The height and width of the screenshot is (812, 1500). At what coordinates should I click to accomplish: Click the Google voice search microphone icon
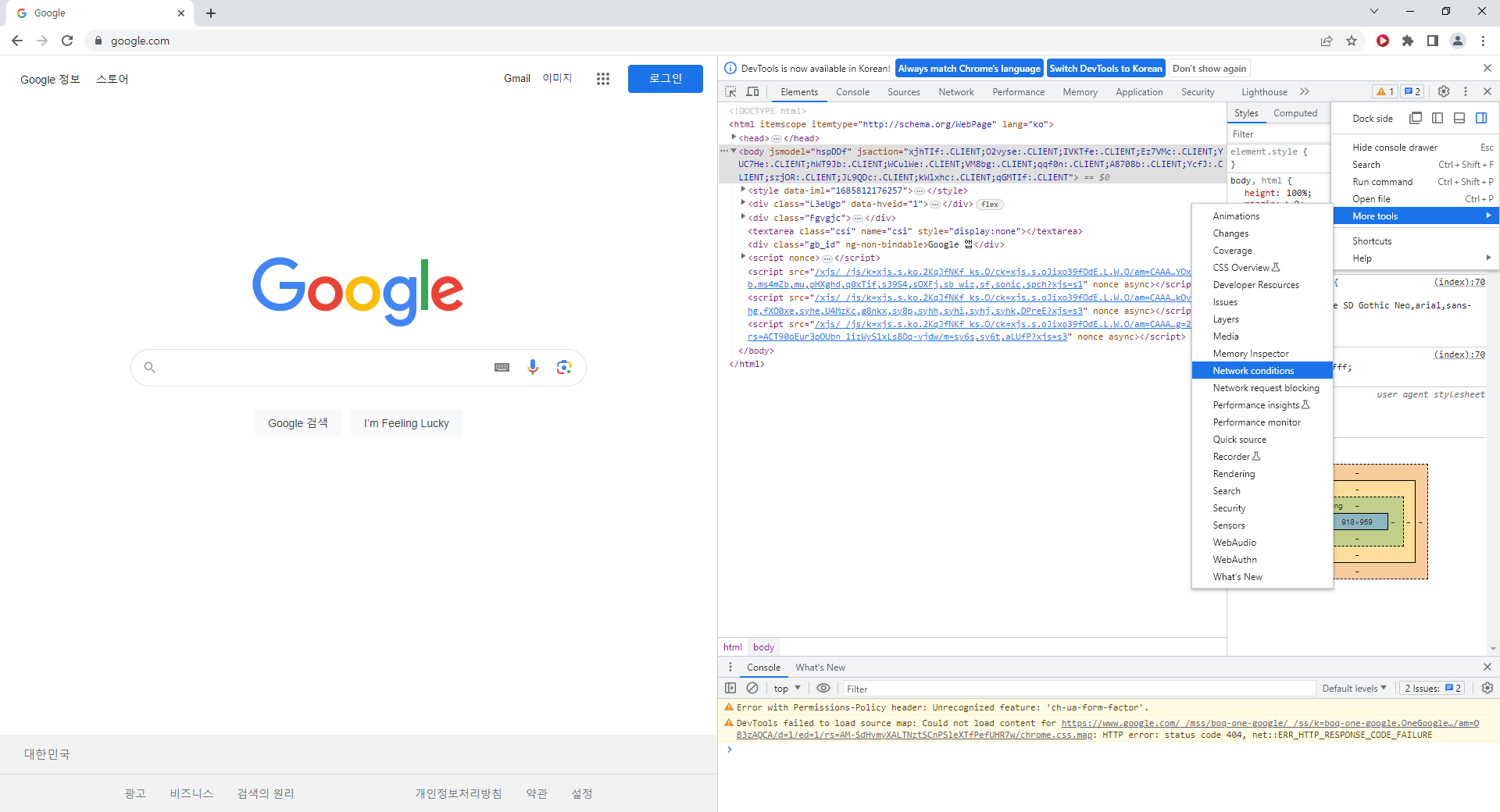[x=533, y=367]
